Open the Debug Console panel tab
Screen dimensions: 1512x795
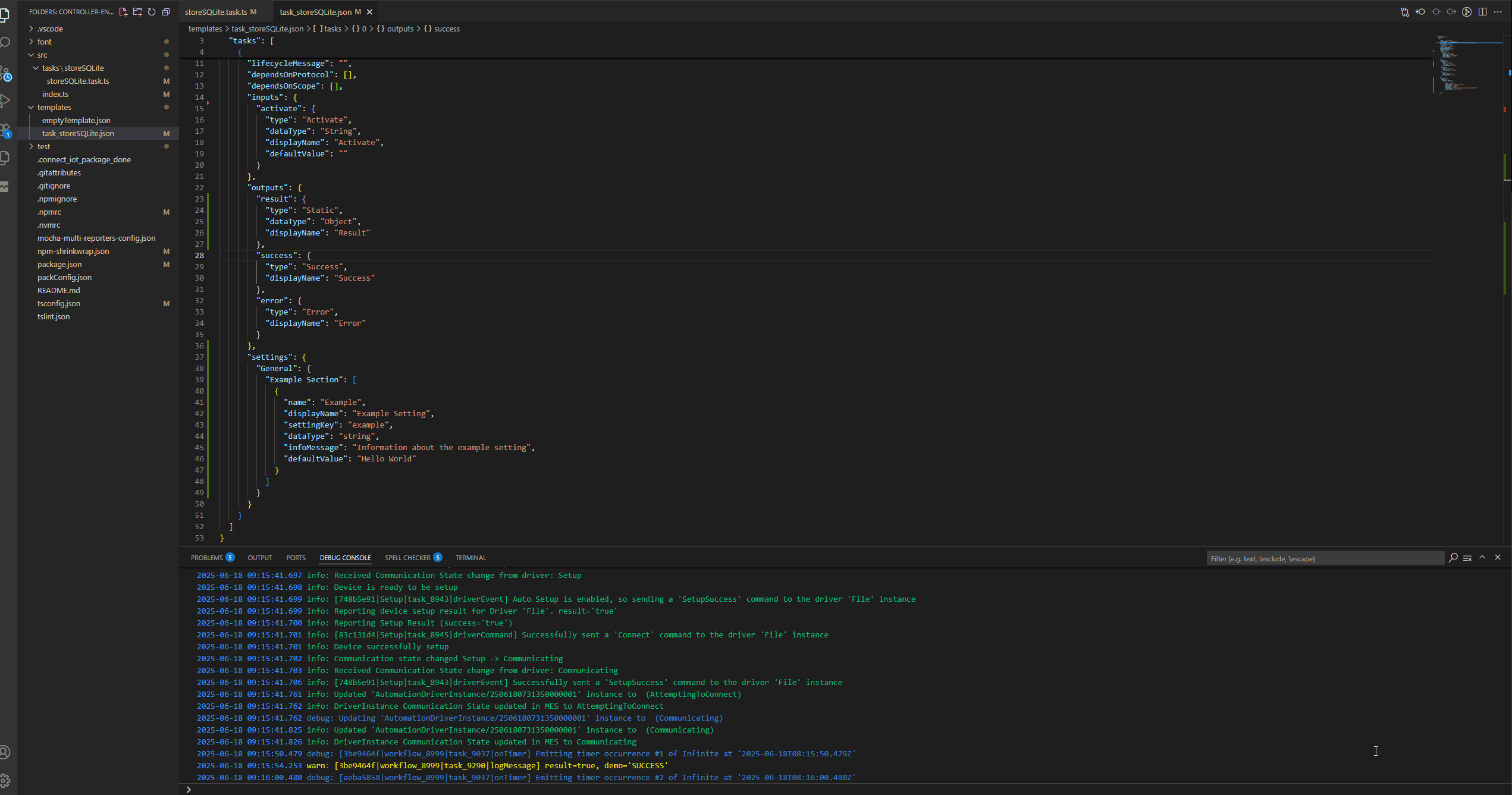click(x=345, y=558)
